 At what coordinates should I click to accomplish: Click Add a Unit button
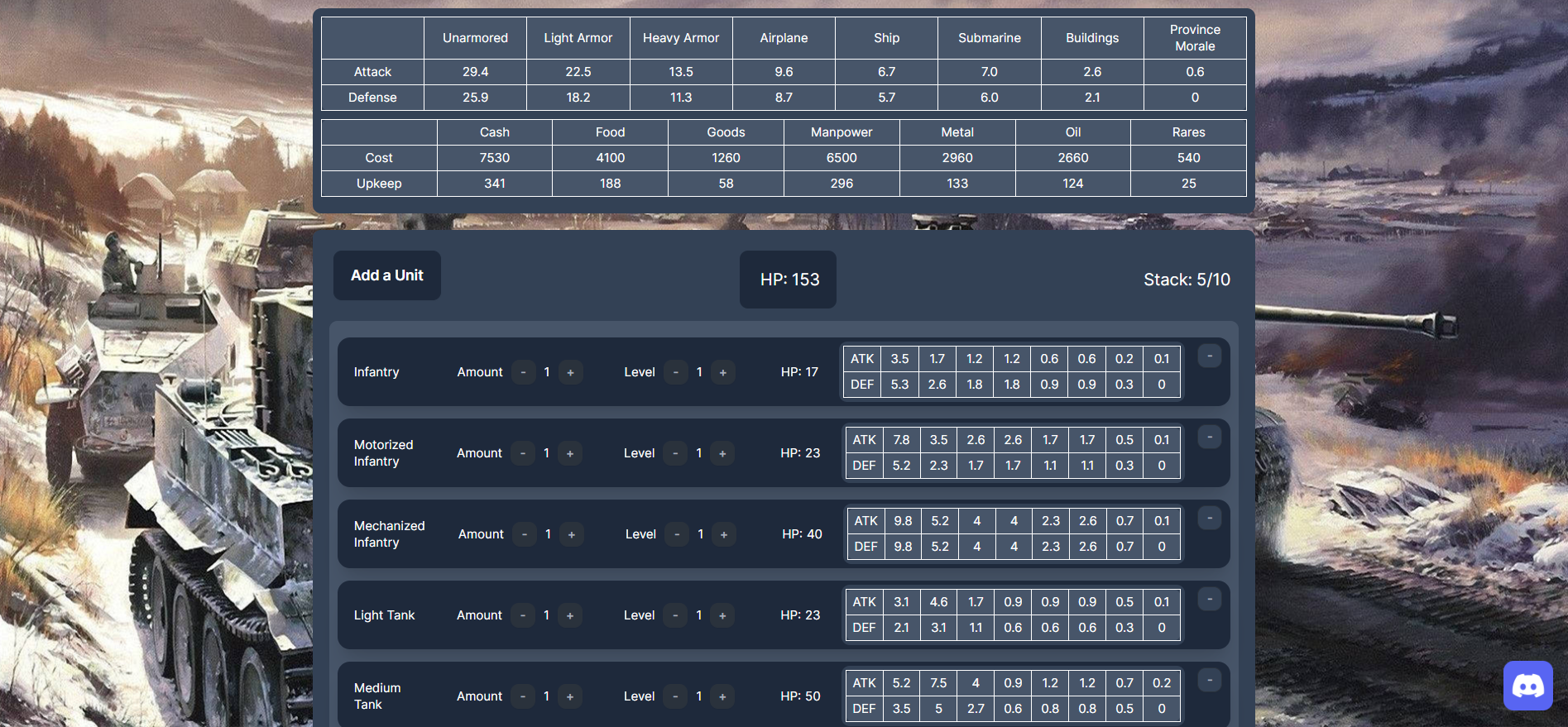[386, 275]
